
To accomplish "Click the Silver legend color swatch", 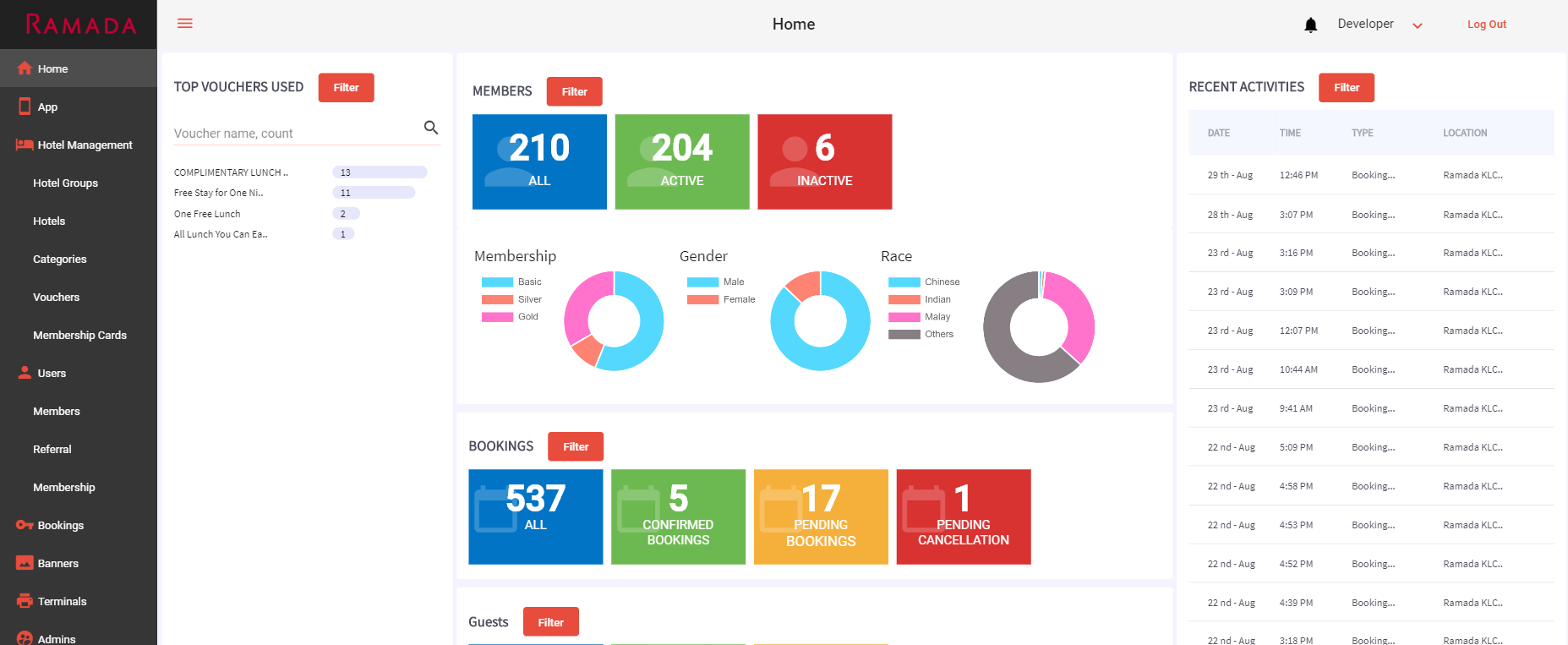I will coord(497,299).
